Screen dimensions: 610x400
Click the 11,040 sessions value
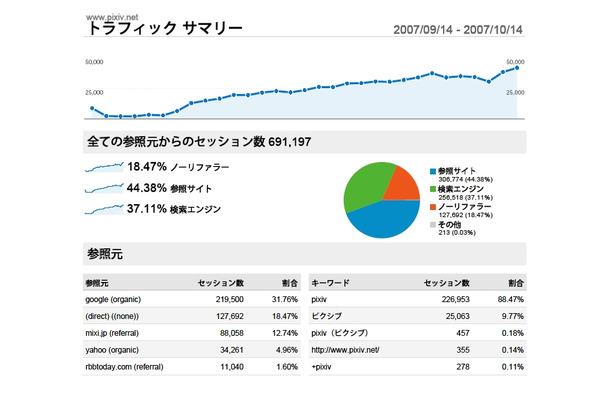point(232,367)
